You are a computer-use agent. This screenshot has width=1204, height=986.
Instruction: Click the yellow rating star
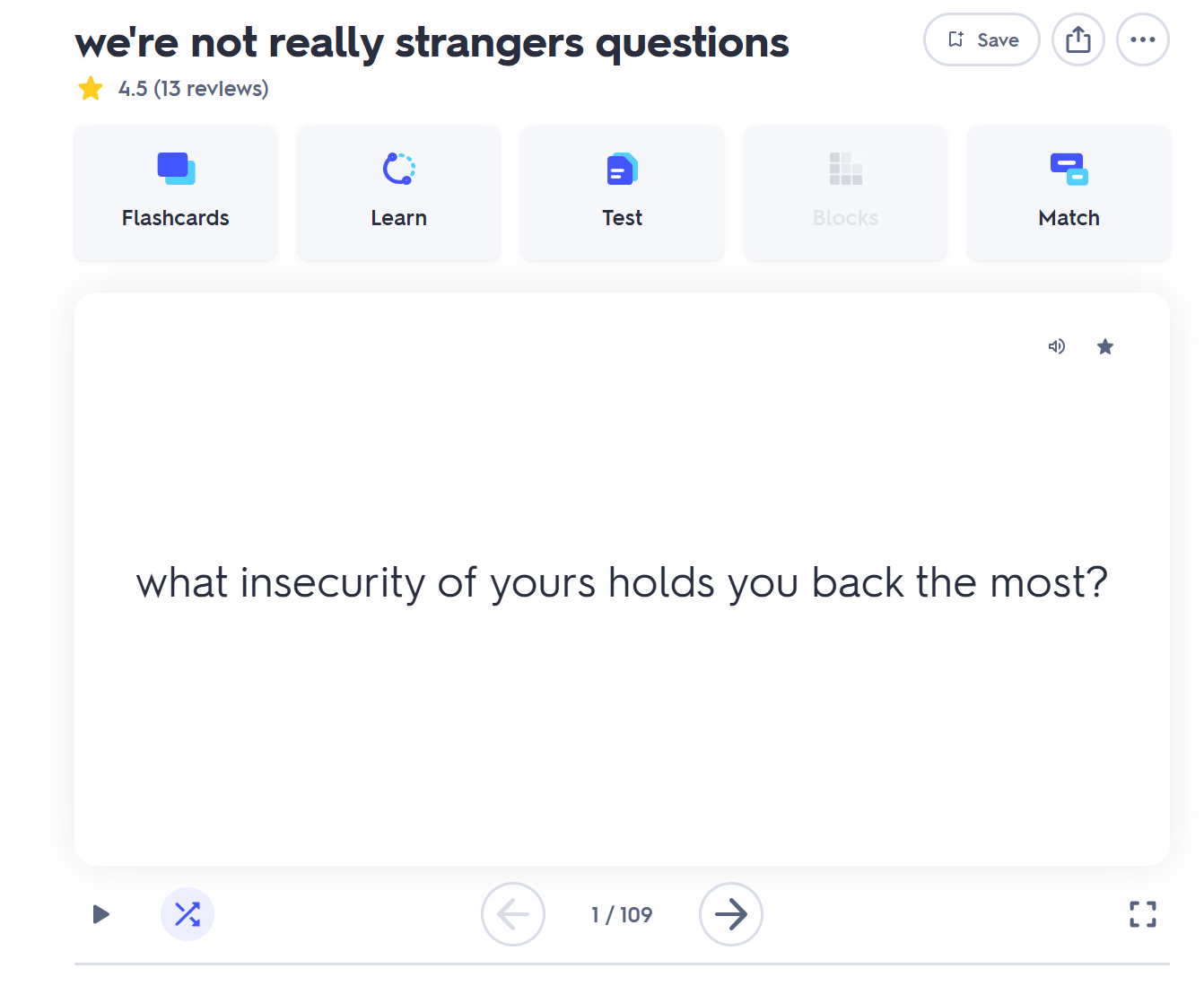pos(91,89)
